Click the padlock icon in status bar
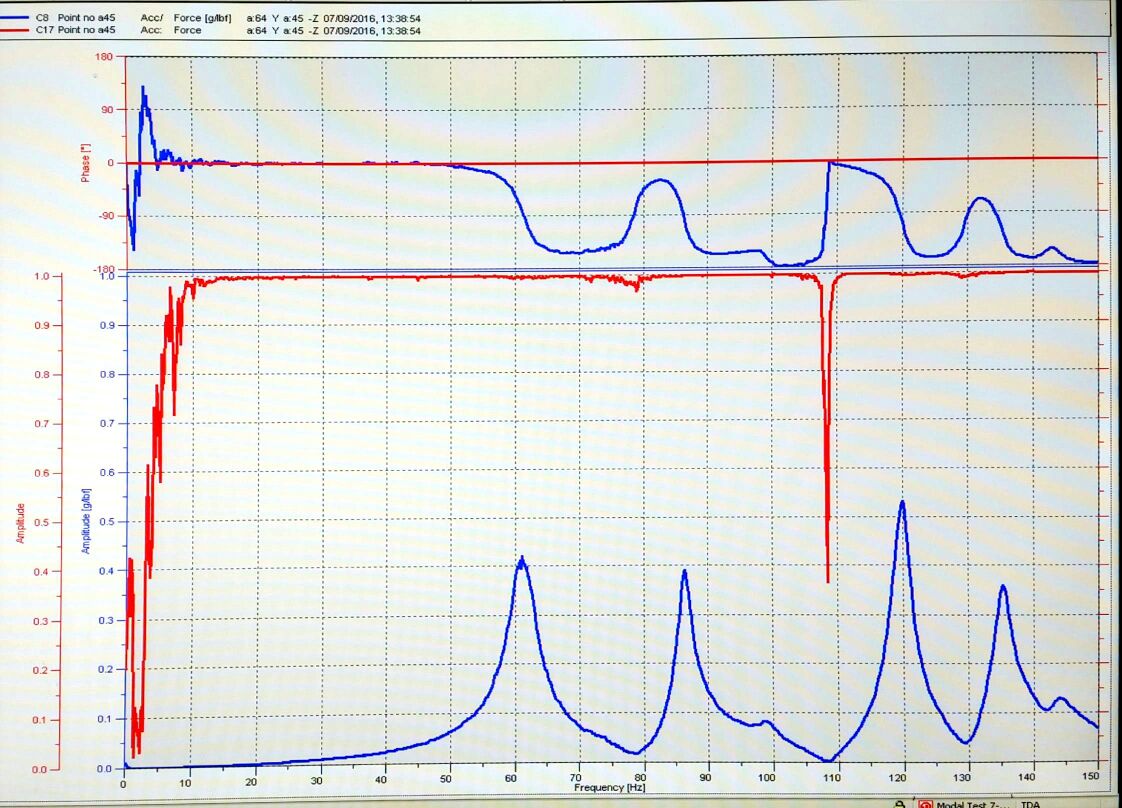Image resolution: width=1122 pixels, height=808 pixels. pos(900,804)
